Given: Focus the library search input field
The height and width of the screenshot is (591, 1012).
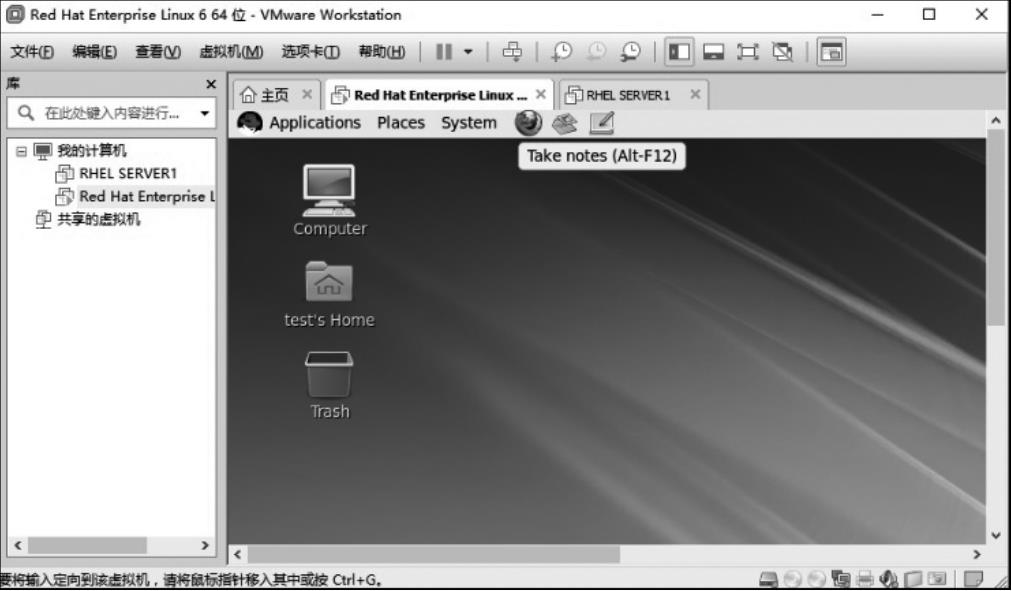Looking at the screenshot, I should 112,113.
